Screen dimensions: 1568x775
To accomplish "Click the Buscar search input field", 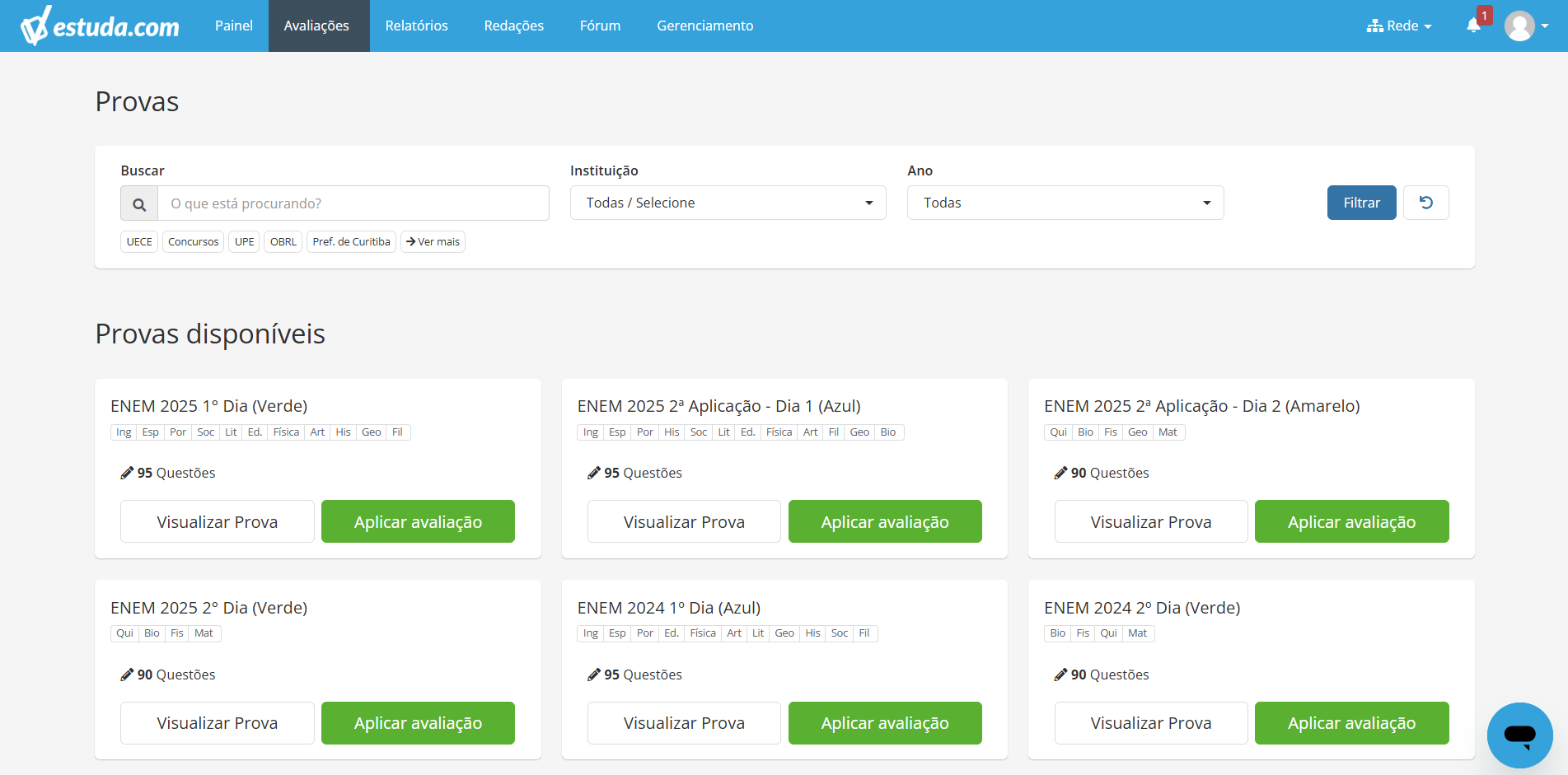I will click(353, 203).
